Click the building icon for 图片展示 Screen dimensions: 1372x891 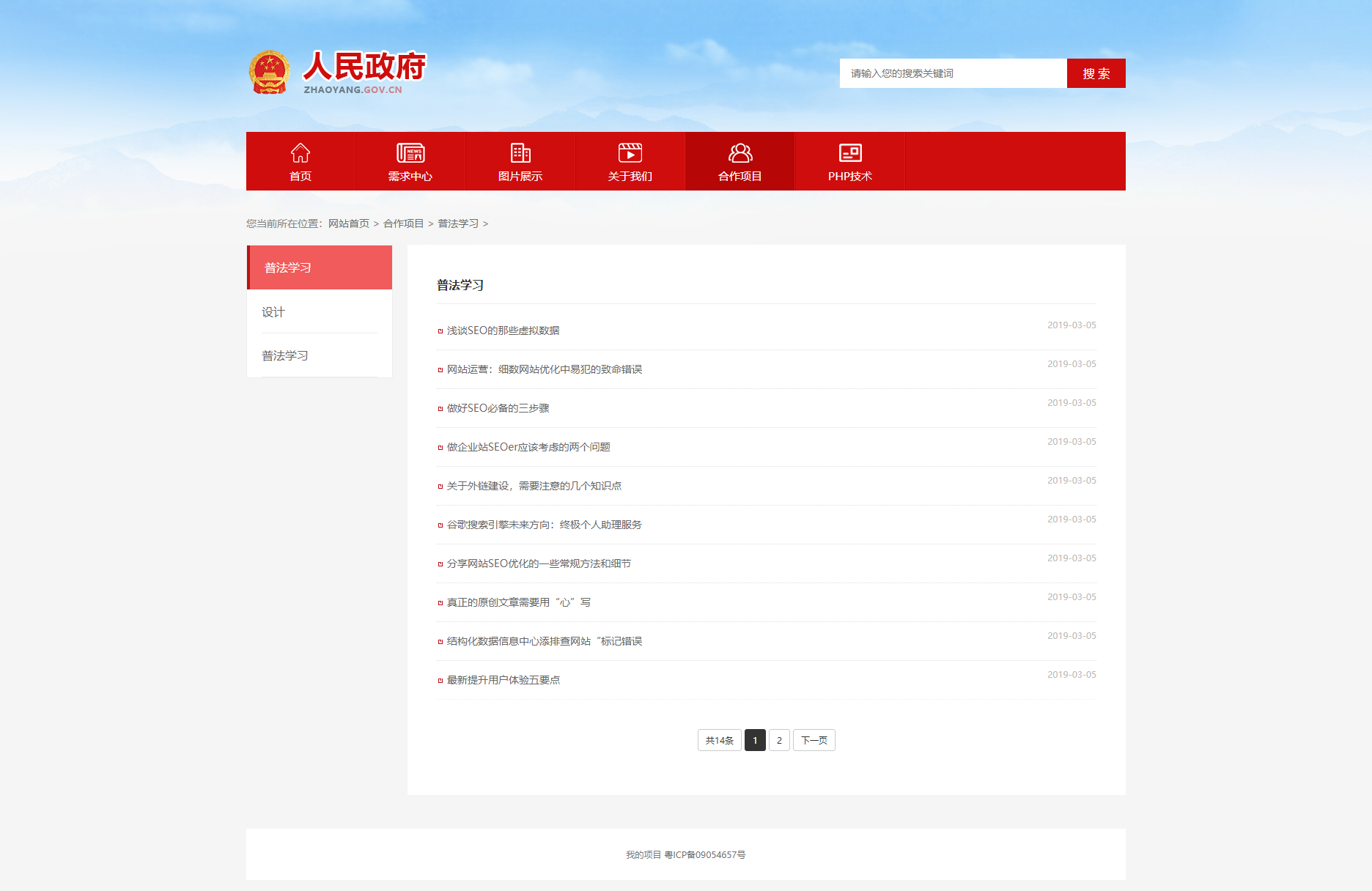tap(520, 152)
